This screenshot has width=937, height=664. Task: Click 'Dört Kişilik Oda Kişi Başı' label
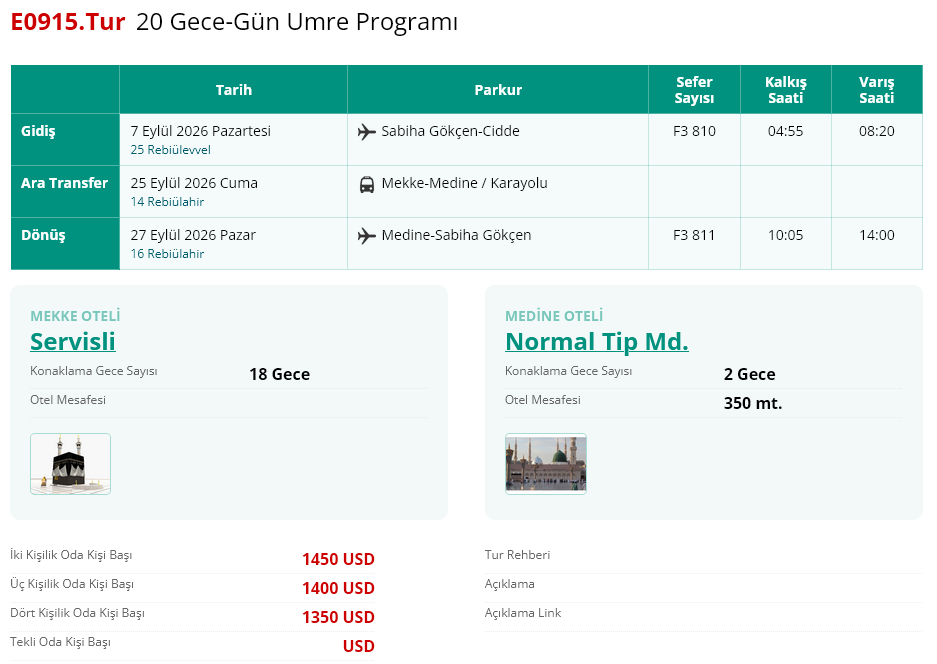pyautogui.click(x=77, y=613)
